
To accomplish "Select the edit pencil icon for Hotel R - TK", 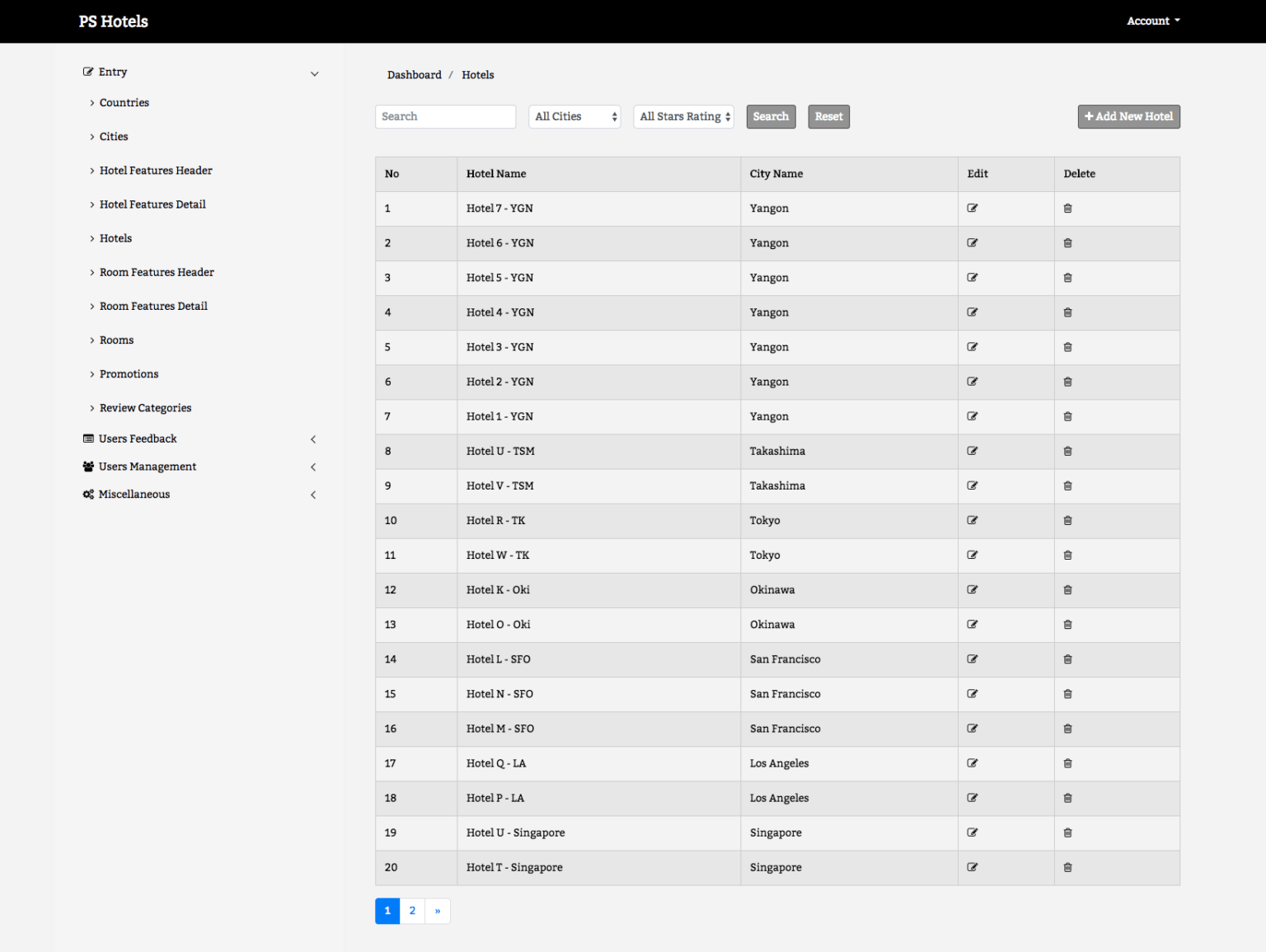I will click(x=973, y=520).
